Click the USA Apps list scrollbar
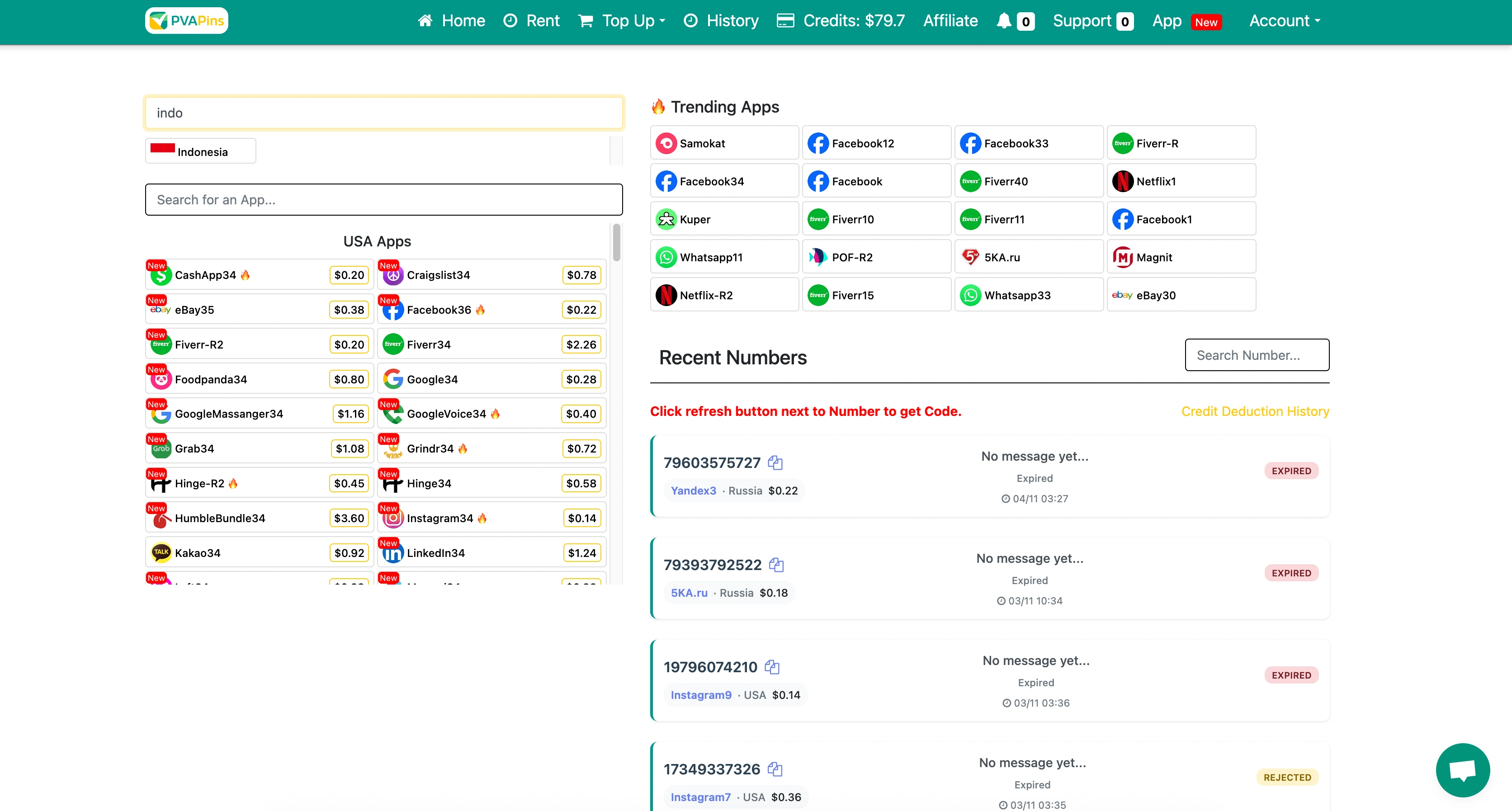The height and width of the screenshot is (811, 1512). [x=616, y=242]
